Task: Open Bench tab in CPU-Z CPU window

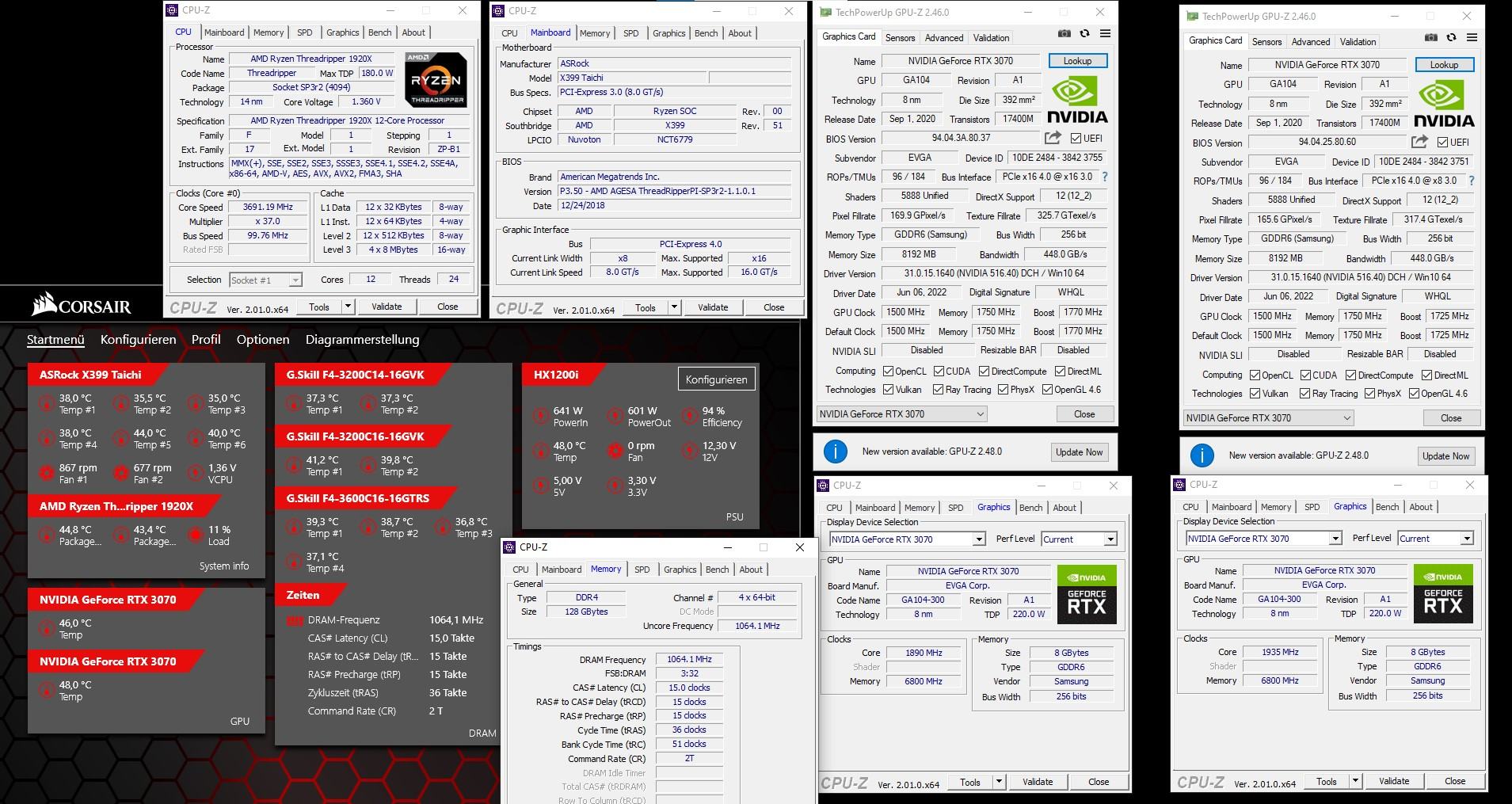Action: click(x=380, y=32)
